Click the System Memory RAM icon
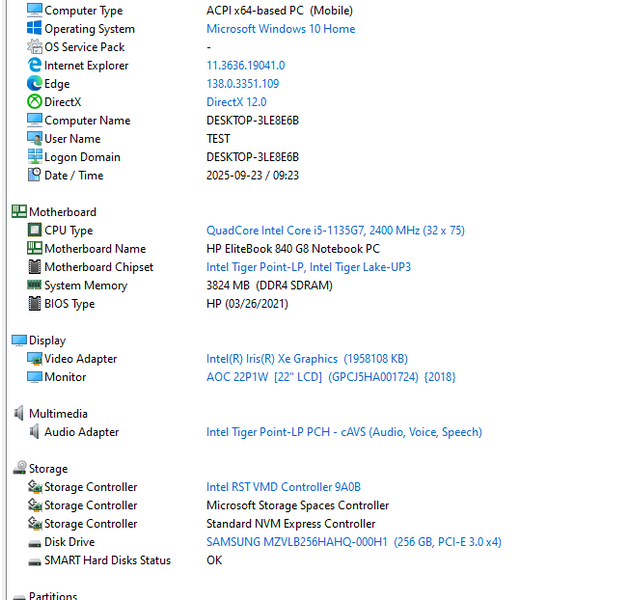Screen dimensions: 628x600 pos(34,285)
